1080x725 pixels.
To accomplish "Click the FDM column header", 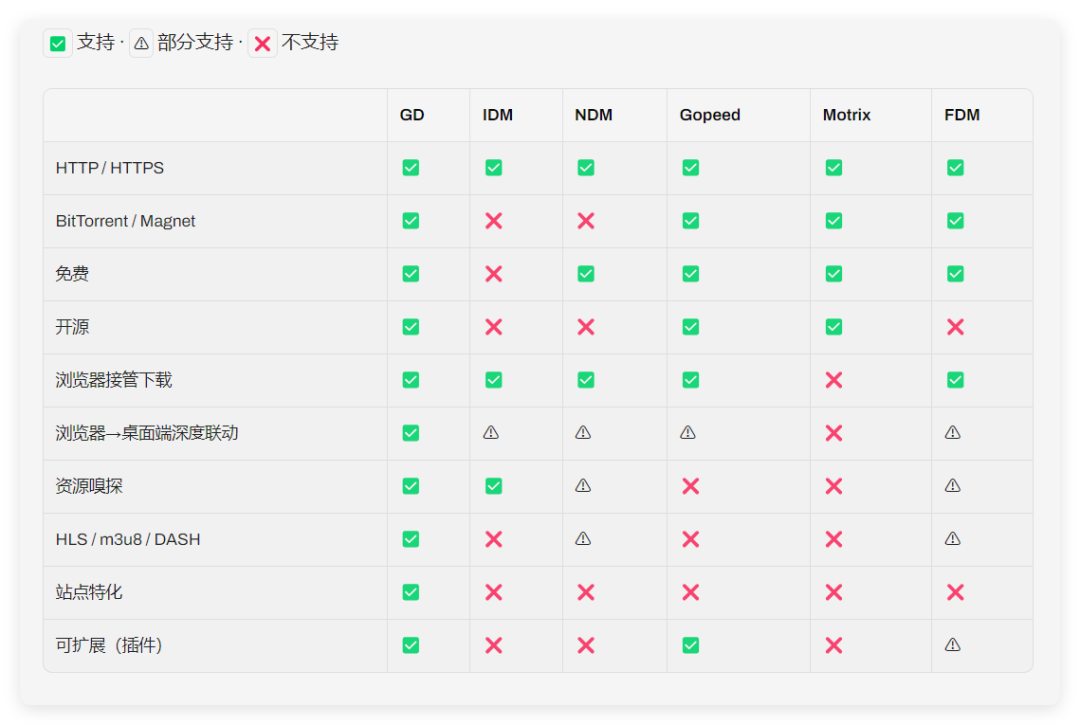I will pyautogui.click(x=962, y=115).
